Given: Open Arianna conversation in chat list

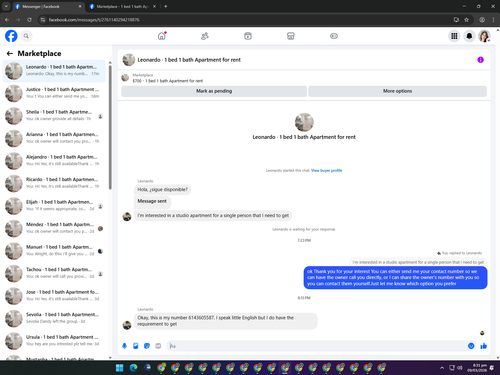Looking at the screenshot, I should click(x=54, y=138).
